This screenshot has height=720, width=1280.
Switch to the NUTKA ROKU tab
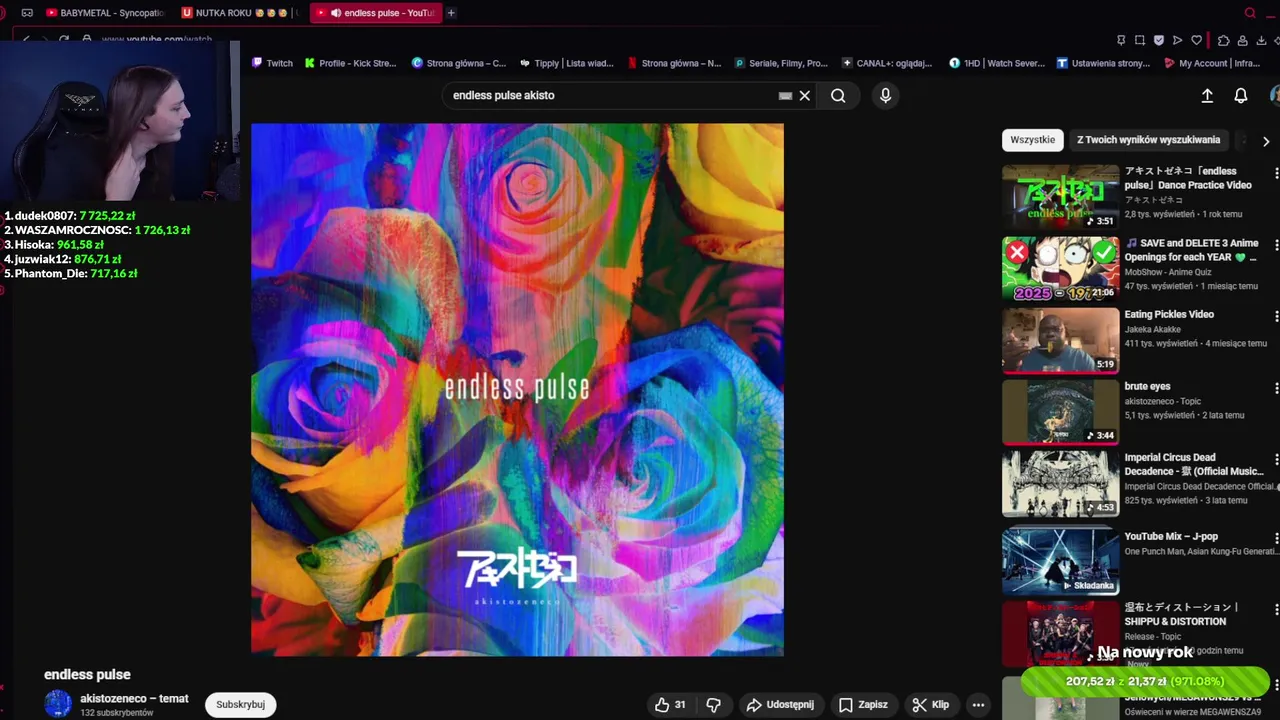click(238, 13)
